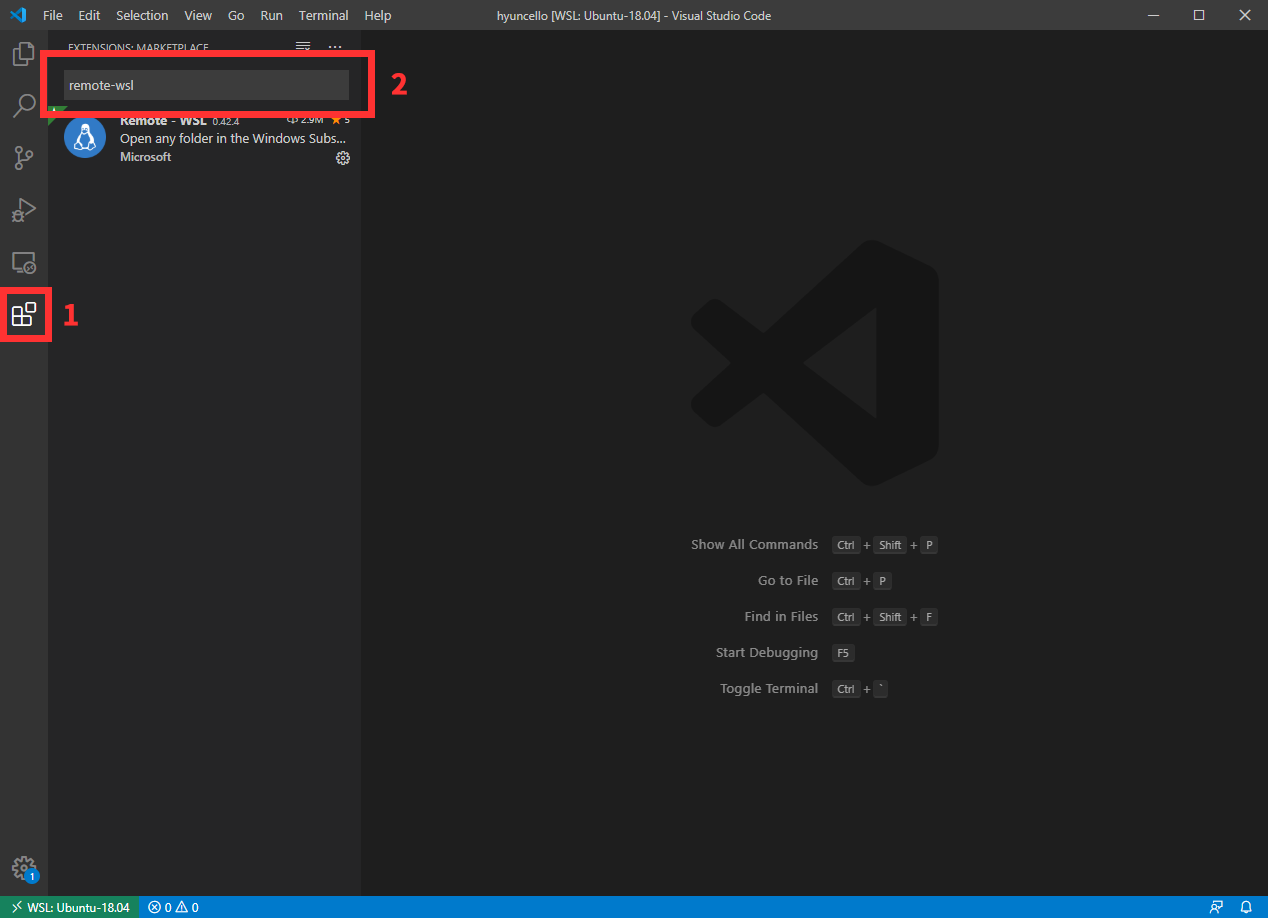The width and height of the screenshot is (1268, 918).
Task: Click the 0.42.4 version label
Action: [x=226, y=122]
